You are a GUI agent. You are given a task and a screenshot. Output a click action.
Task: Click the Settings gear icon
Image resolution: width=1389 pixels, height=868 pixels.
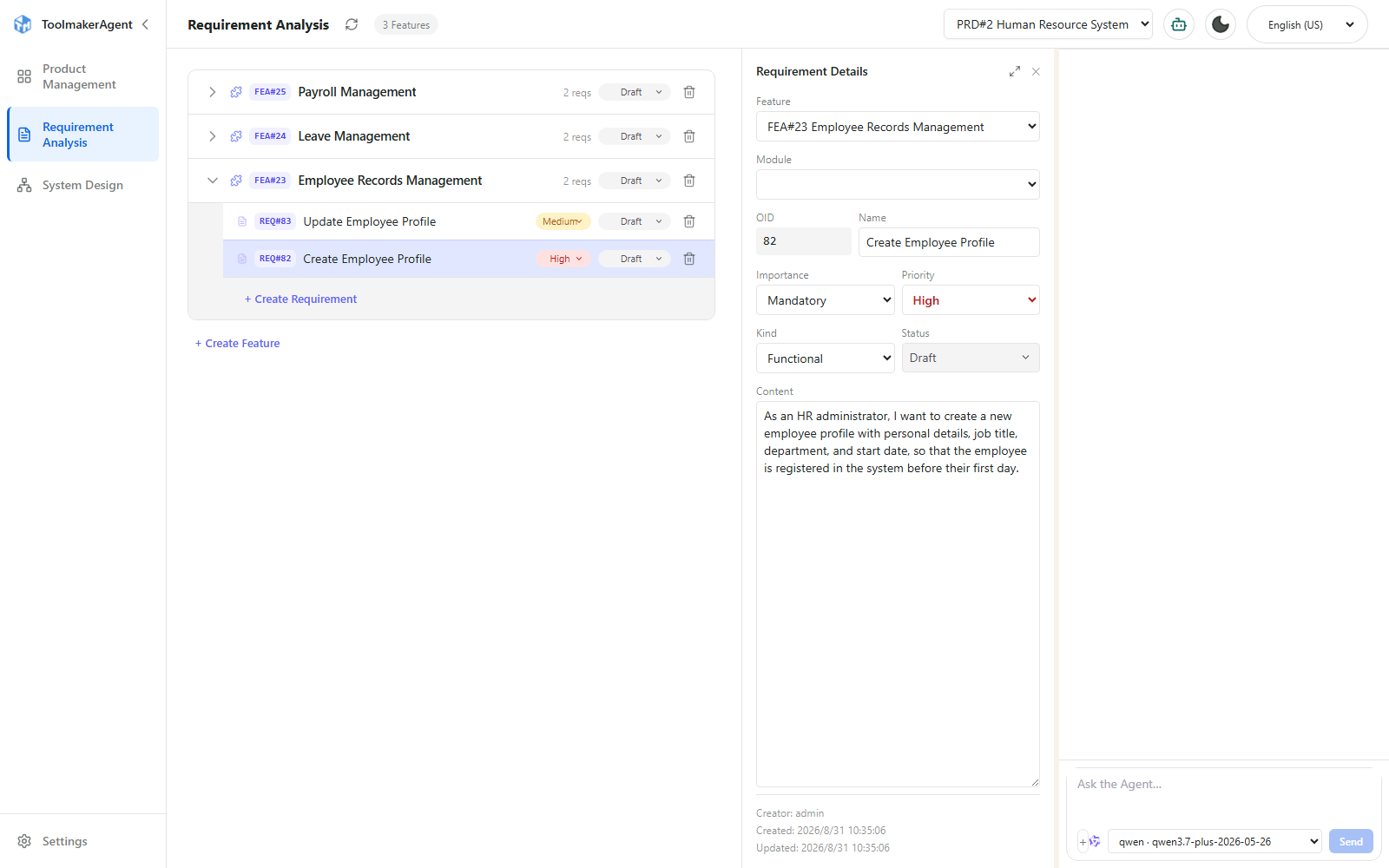(x=24, y=841)
